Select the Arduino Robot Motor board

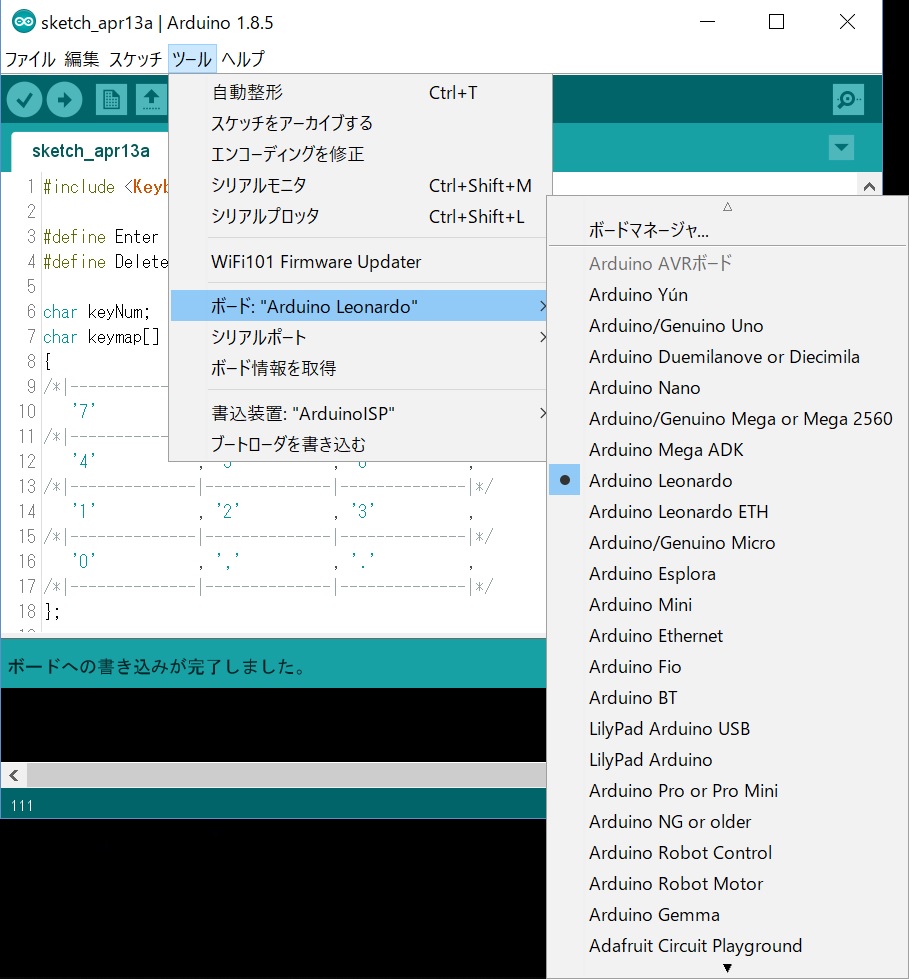[x=727, y=883]
